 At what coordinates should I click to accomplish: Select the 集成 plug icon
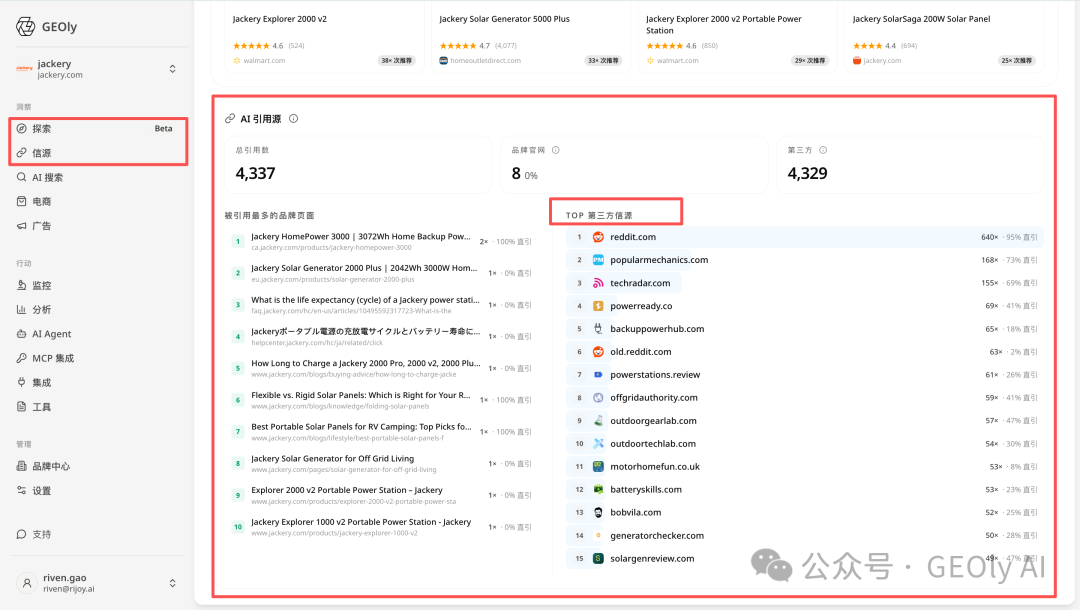click(x=21, y=382)
